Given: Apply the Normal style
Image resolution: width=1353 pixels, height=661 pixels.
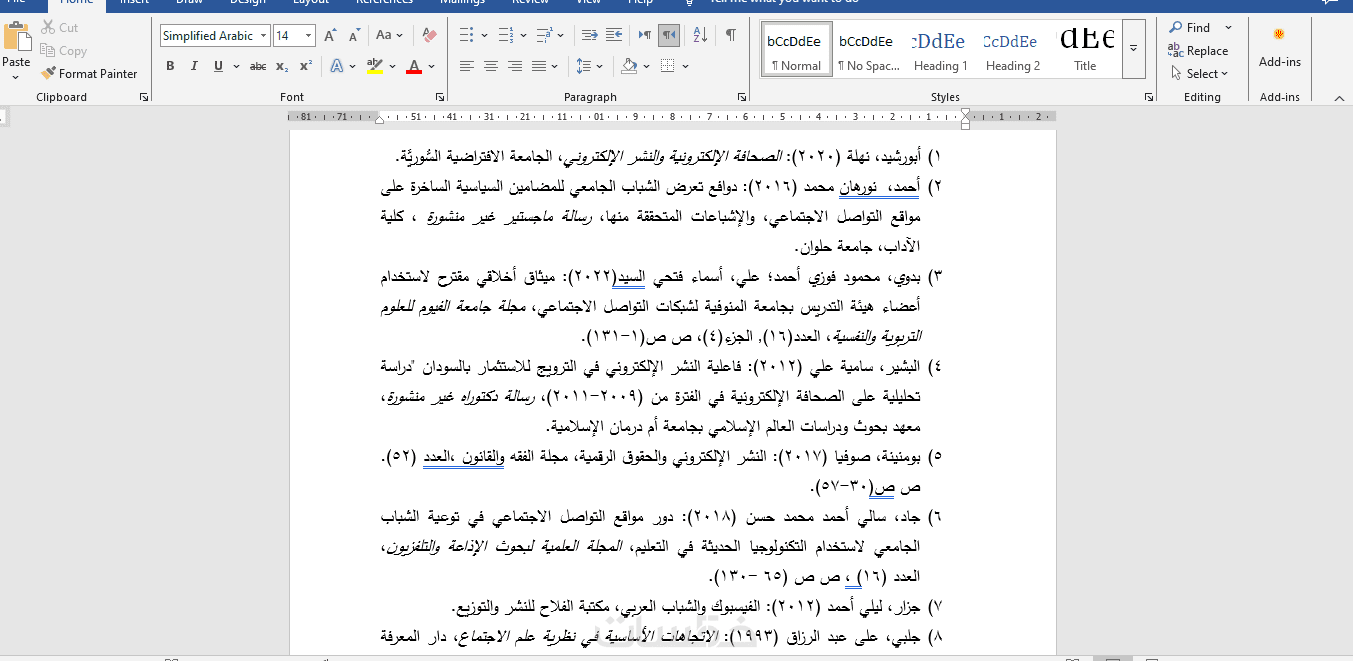Looking at the screenshot, I should pos(795,49).
